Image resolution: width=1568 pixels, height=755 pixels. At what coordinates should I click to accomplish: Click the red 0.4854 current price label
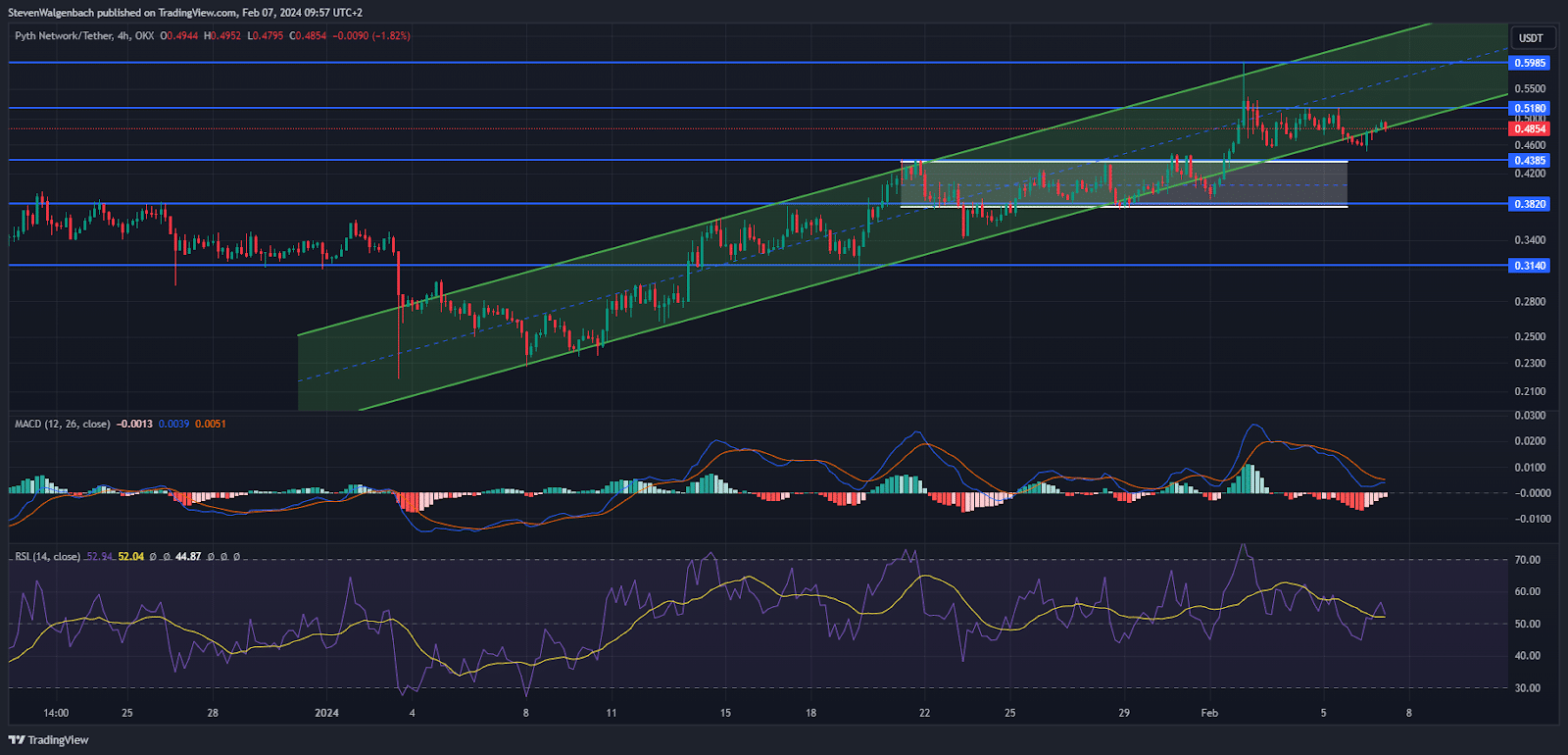click(1530, 129)
